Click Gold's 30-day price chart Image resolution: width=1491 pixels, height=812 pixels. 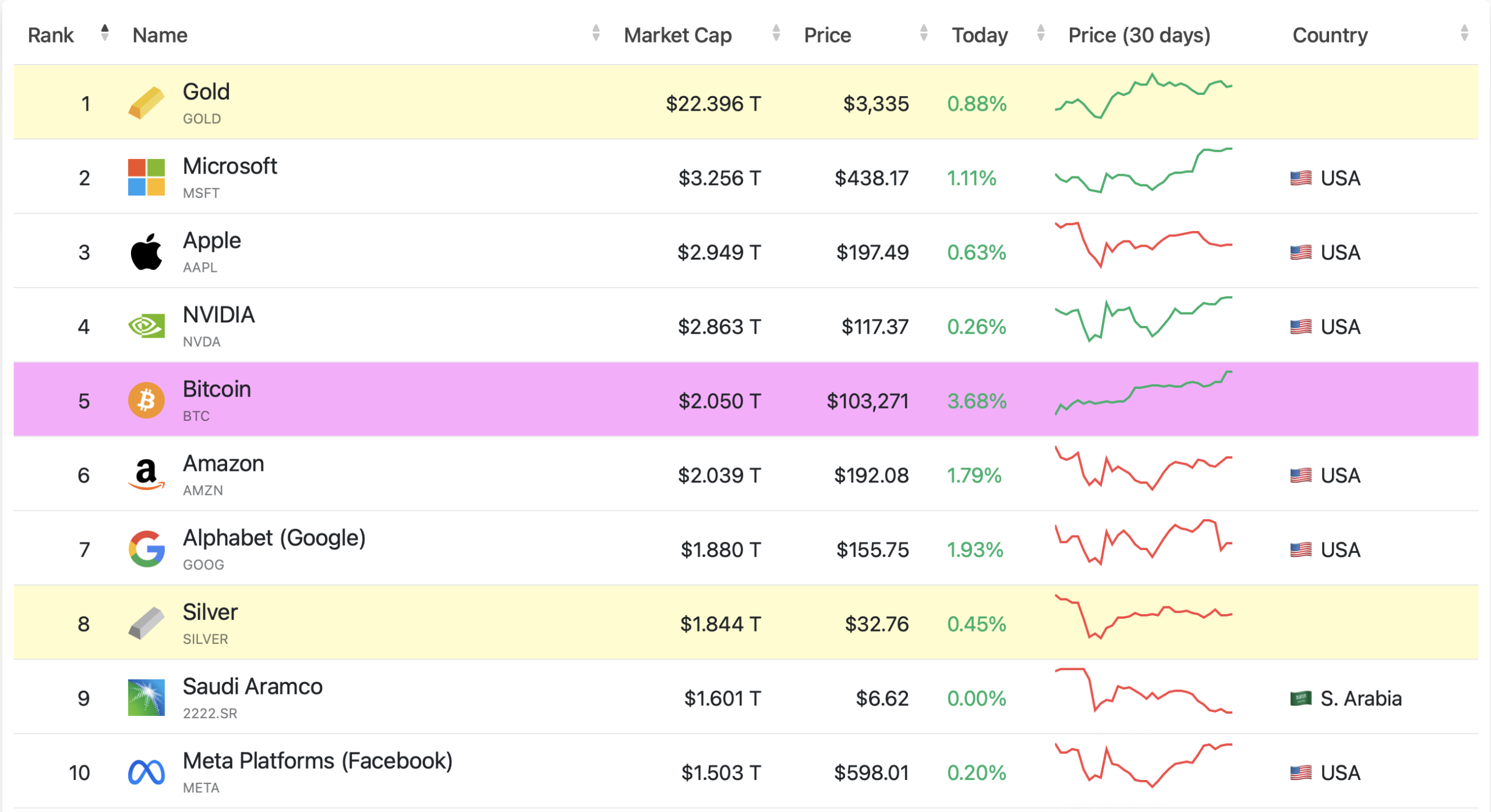pos(1143,96)
